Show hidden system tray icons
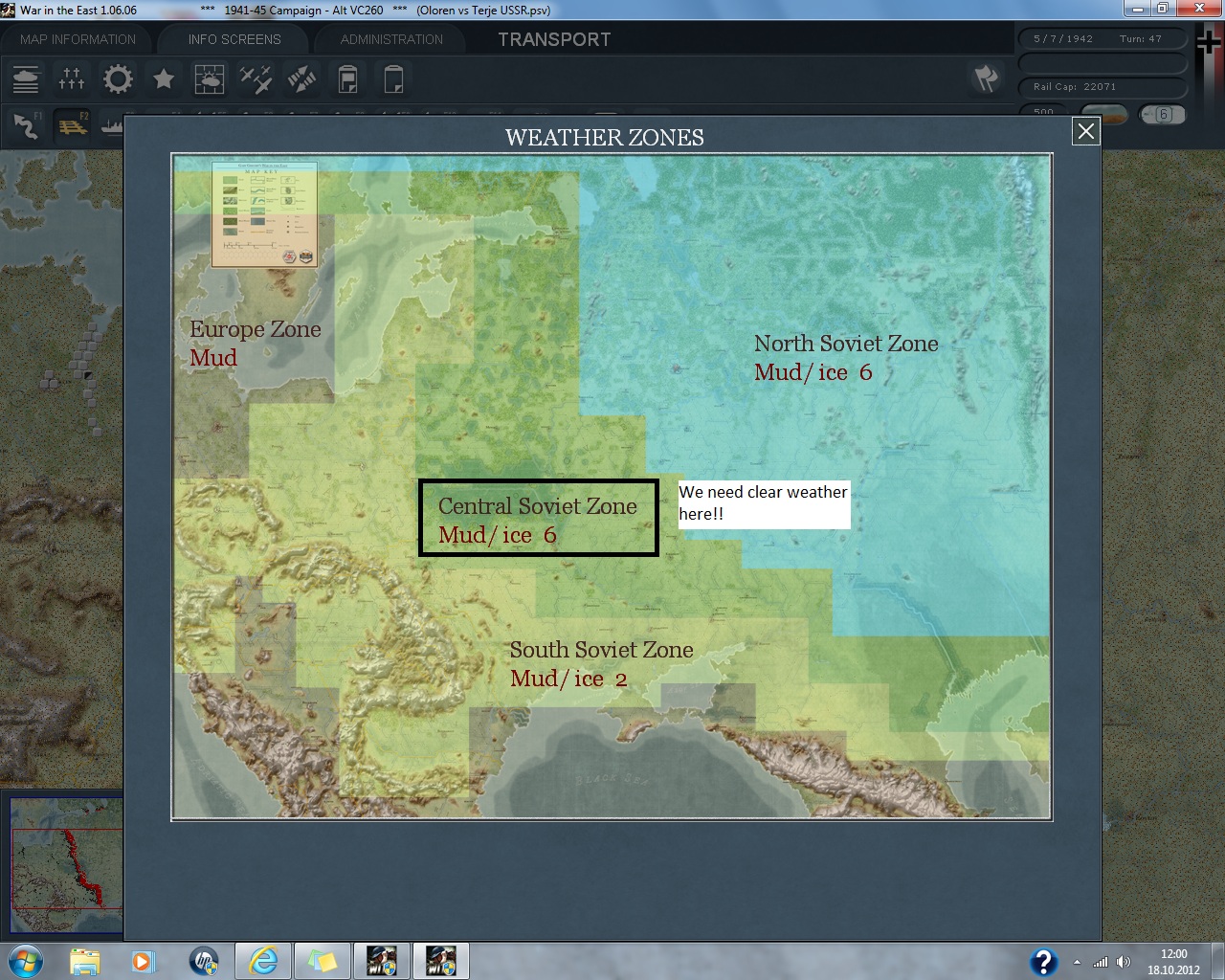This screenshot has height=980, width=1225. tap(1077, 962)
